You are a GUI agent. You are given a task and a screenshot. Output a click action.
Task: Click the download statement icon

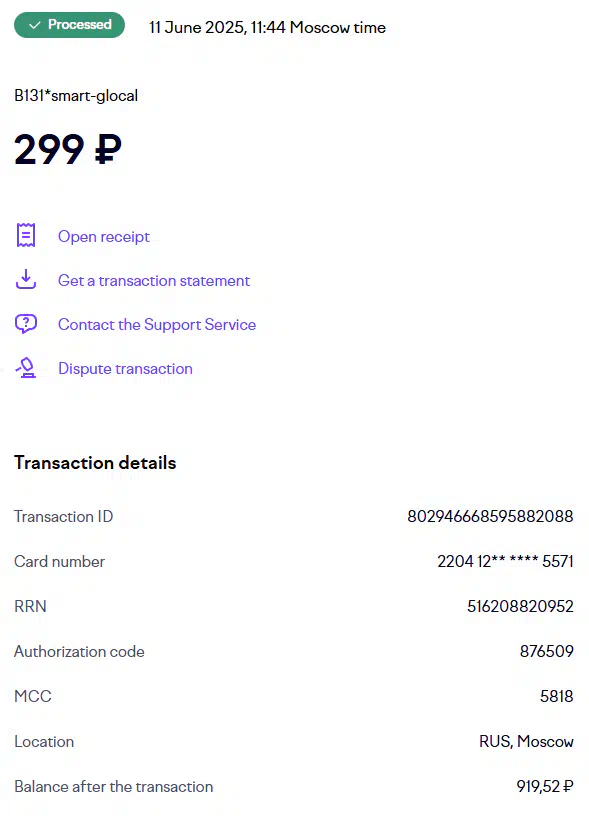pyautogui.click(x=26, y=279)
